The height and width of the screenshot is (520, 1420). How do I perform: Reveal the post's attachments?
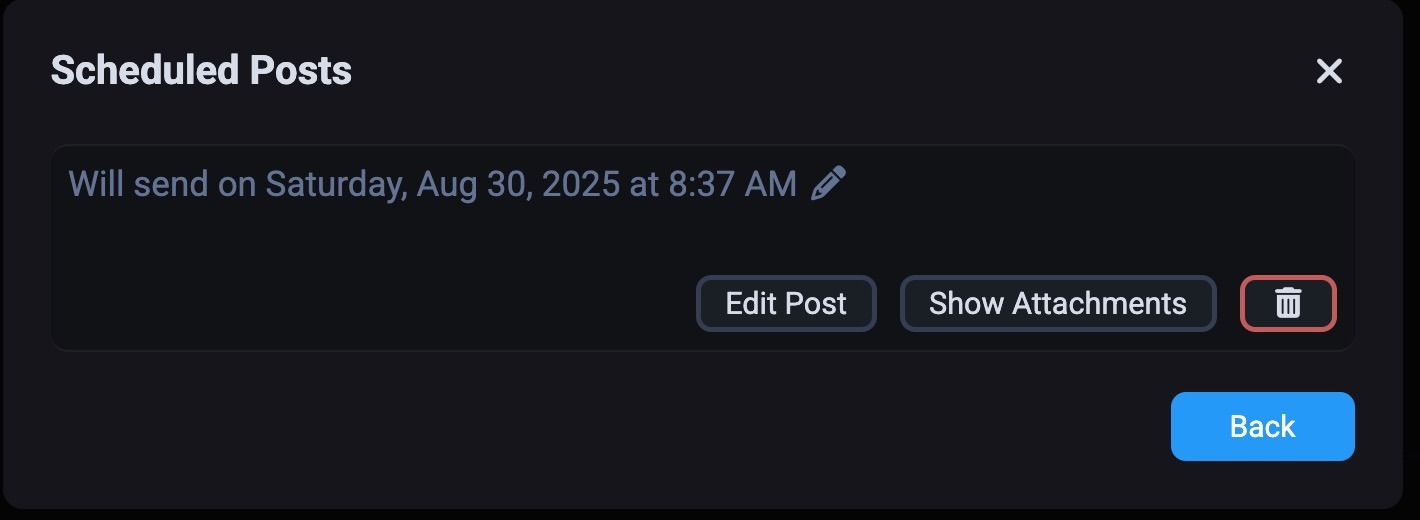1057,303
